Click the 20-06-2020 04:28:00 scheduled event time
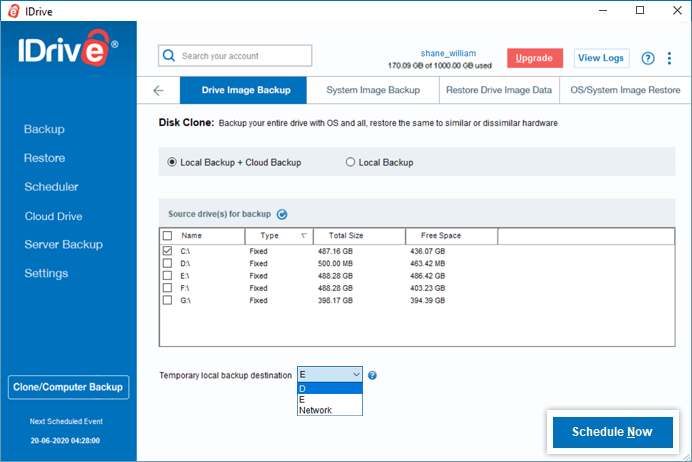This screenshot has height=462, width=692. 65,440
